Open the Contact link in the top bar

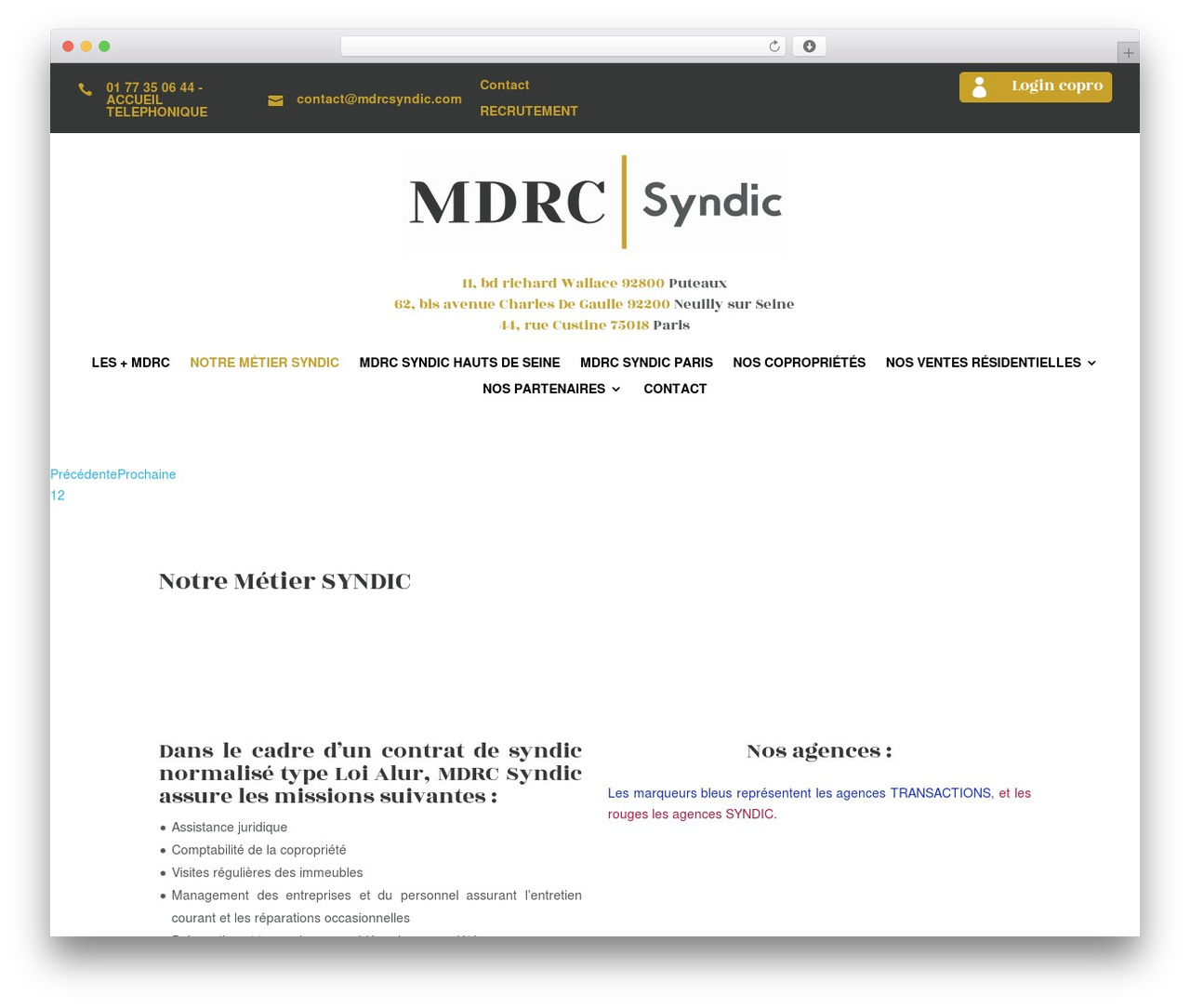505,85
